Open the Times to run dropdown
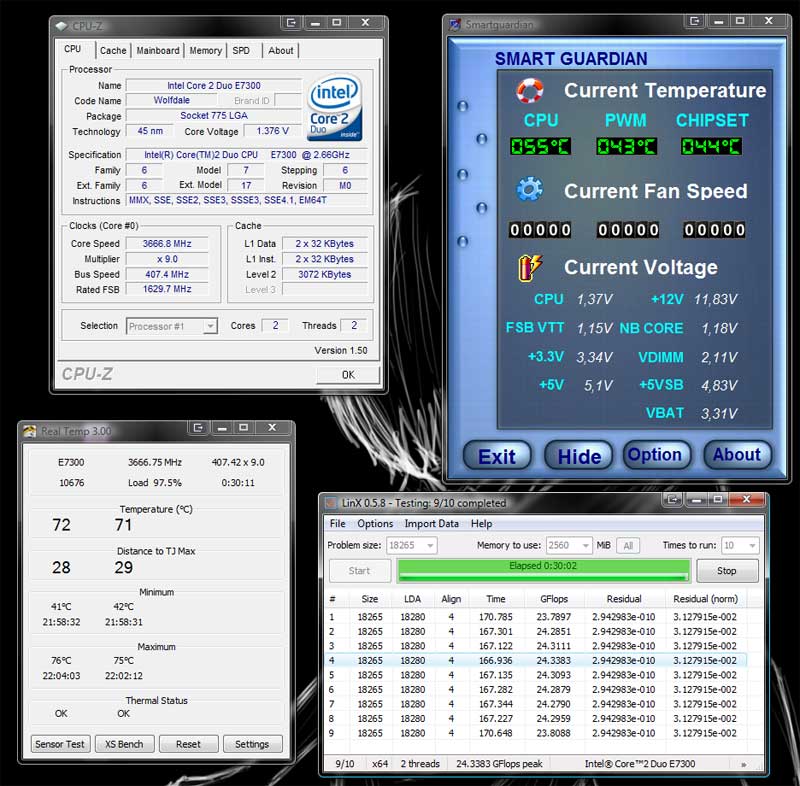Viewport: 800px width, 786px height. pos(752,546)
